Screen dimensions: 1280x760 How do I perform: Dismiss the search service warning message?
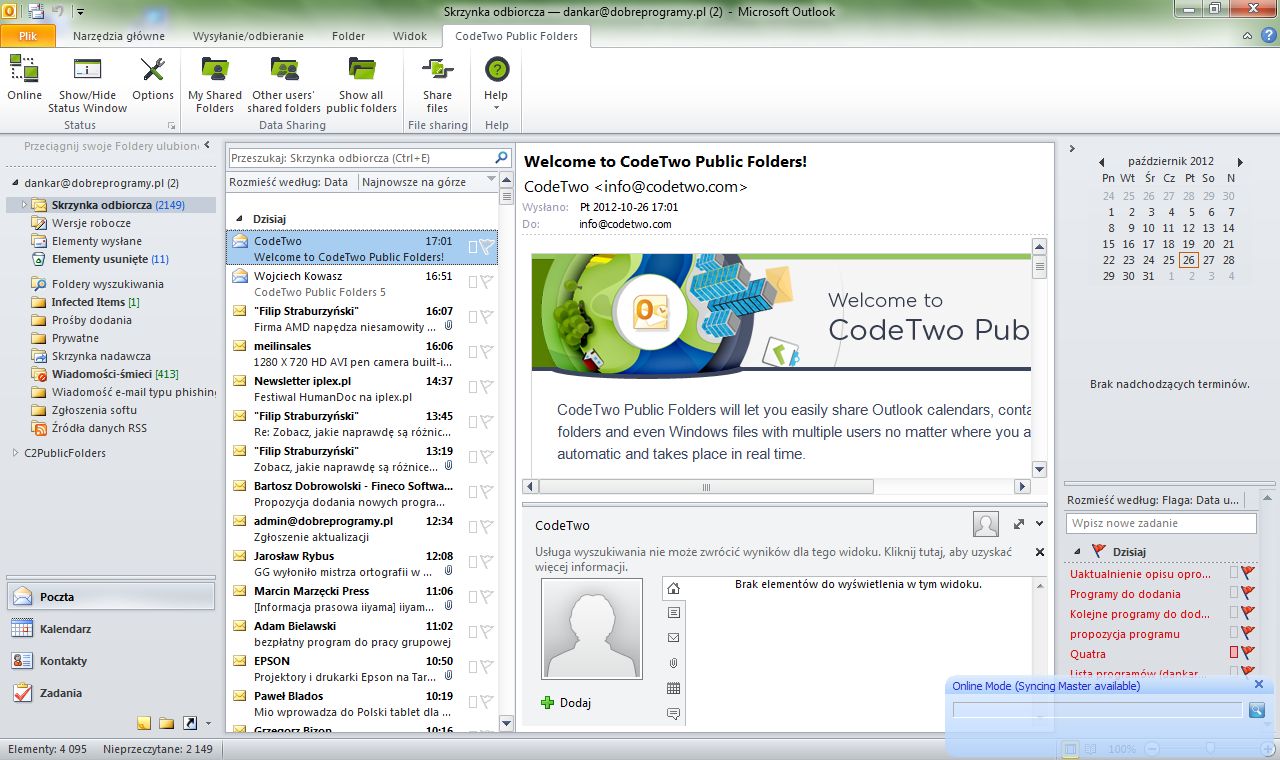pyautogui.click(x=1039, y=552)
